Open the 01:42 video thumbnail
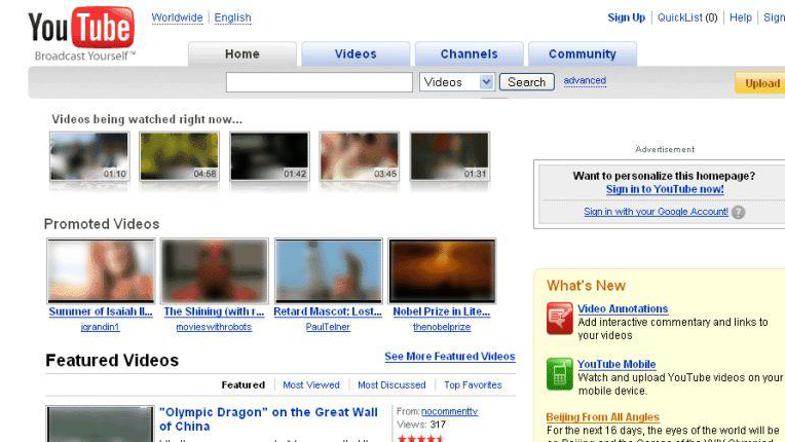Image resolution: width=785 pixels, height=442 pixels. pos(269,156)
